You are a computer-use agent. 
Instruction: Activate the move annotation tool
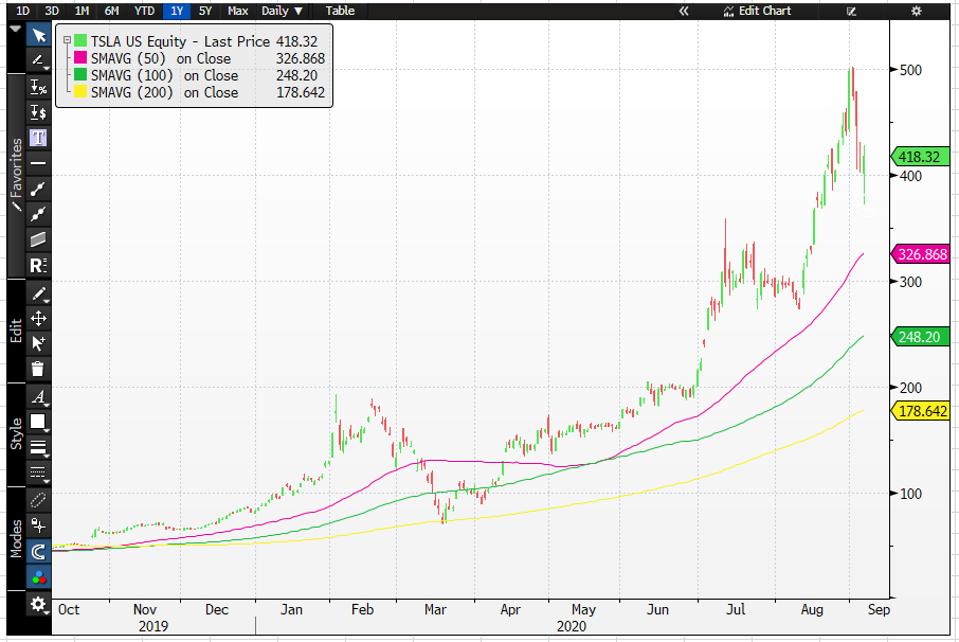(38, 319)
